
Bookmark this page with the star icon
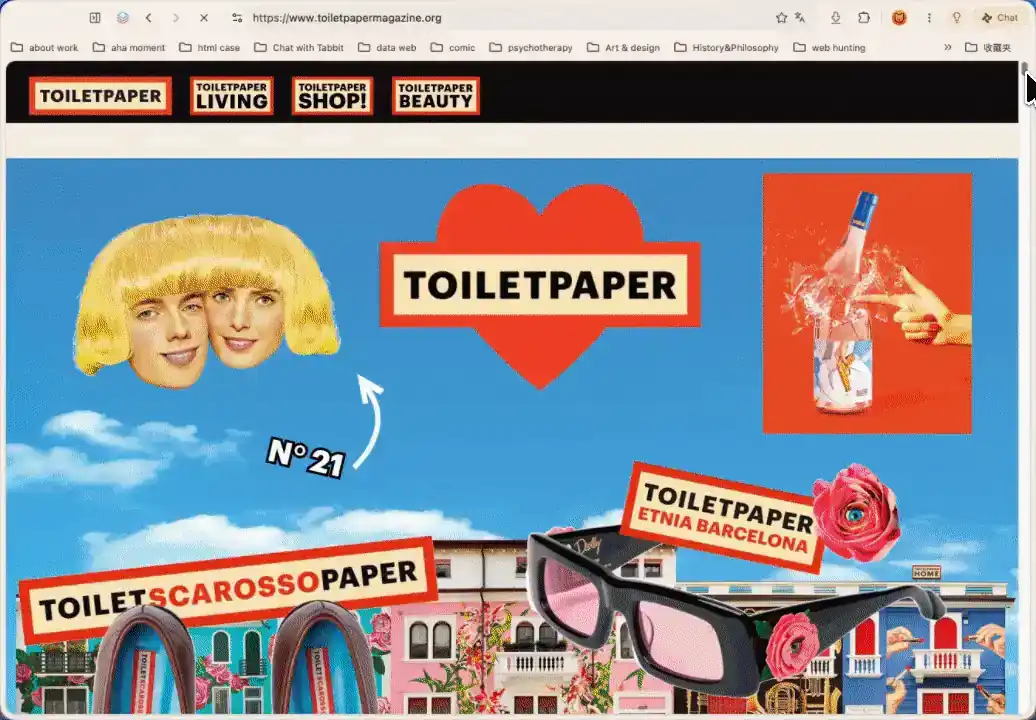click(x=782, y=18)
